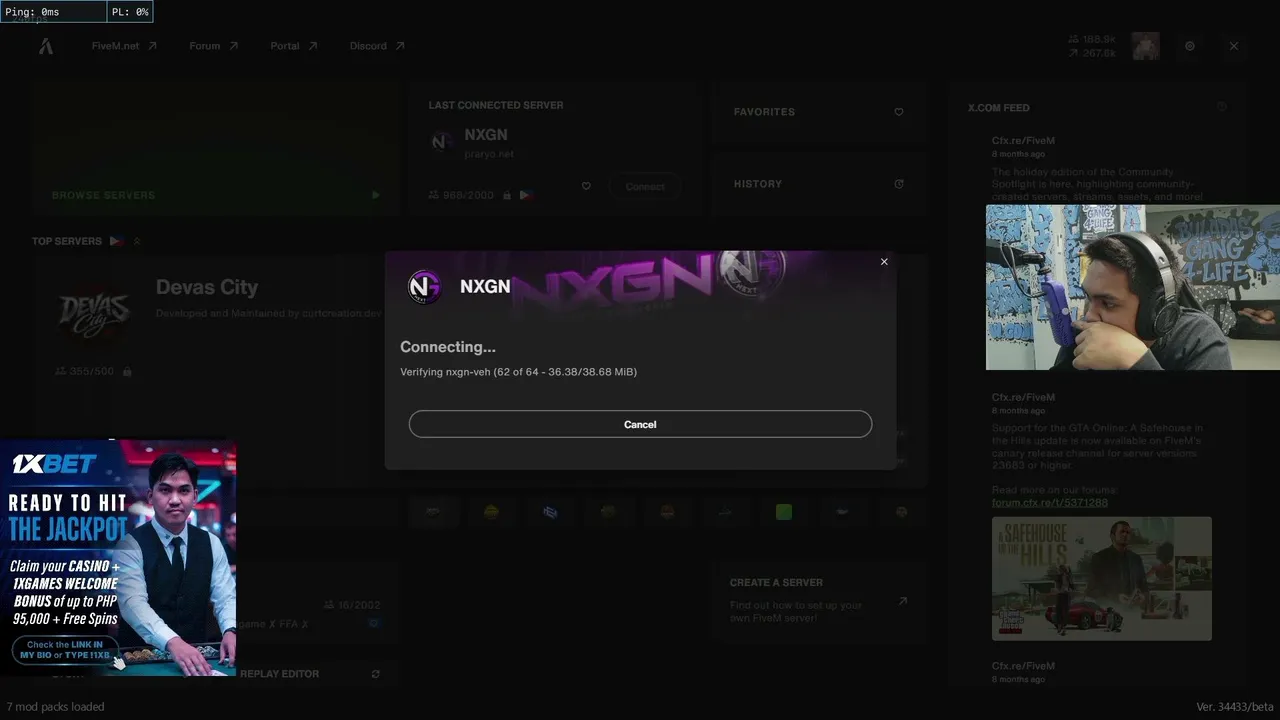Image resolution: width=1280 pixels, height=720 pixels.
Task: Click the X.COM FEED heading
Action: [x=999, y=107]
